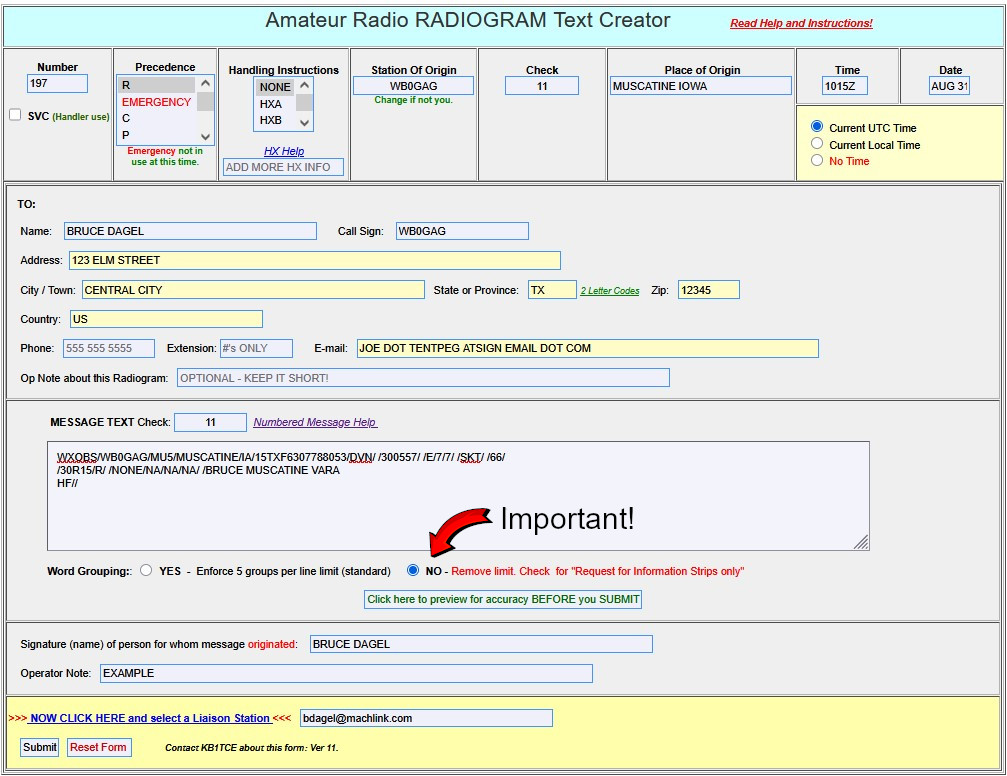Screen dimensions: 1007x776
Task: Enable YES word grouping five groups limit
Action: (146, 571)
